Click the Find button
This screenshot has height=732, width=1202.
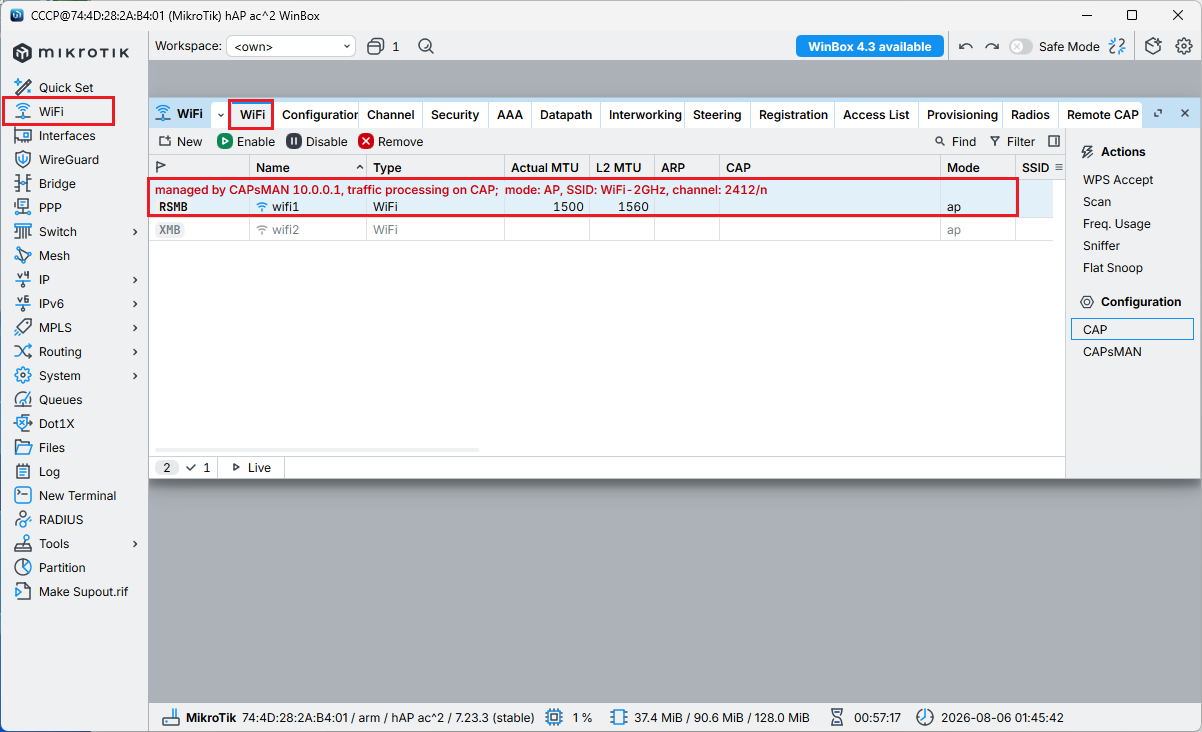[x=955, y=142]
